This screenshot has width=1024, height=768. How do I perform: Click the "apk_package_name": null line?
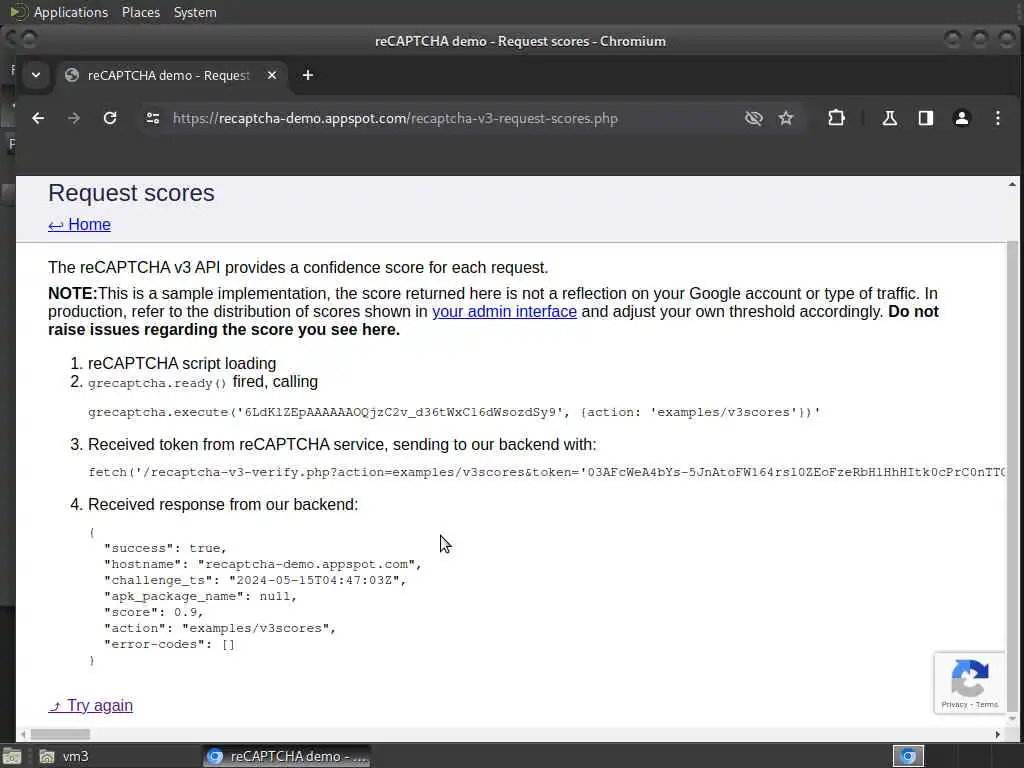tap(200, 596)
